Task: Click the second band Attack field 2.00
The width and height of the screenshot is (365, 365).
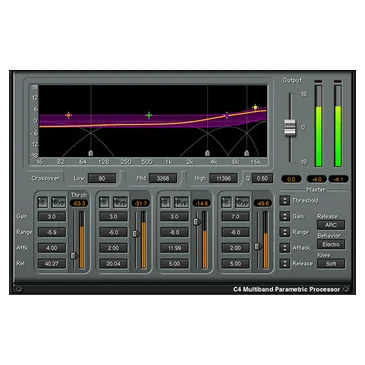Action: point(113,248)
